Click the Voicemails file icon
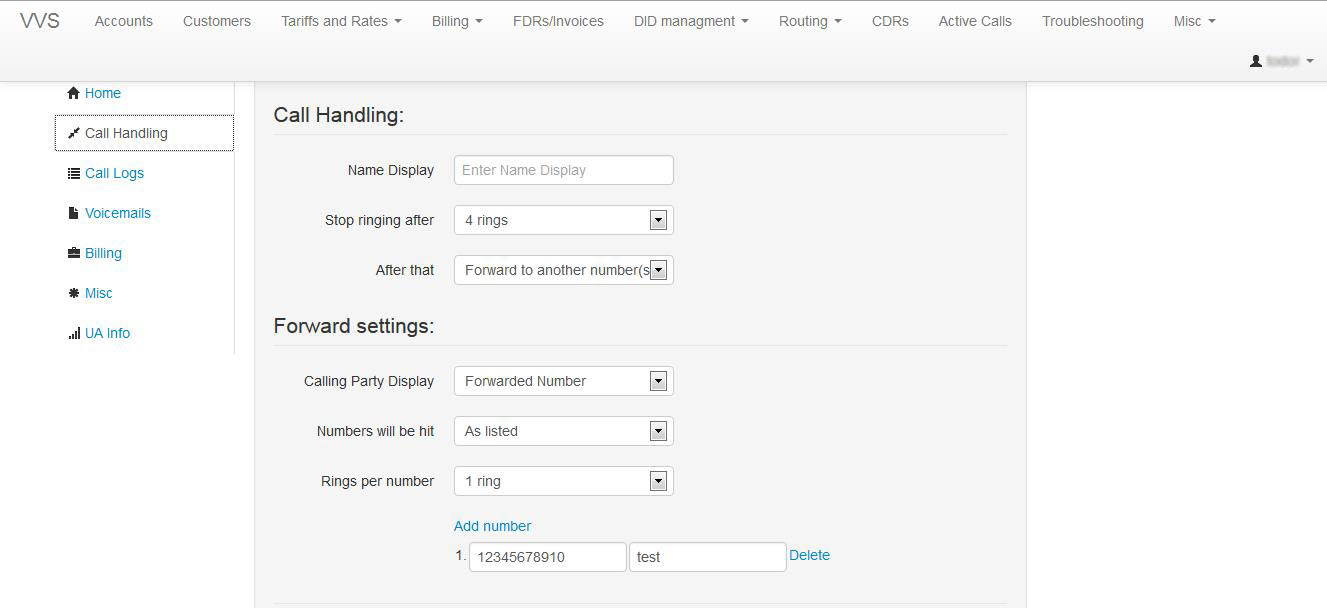1327x608 pixels. coord(73,213)
